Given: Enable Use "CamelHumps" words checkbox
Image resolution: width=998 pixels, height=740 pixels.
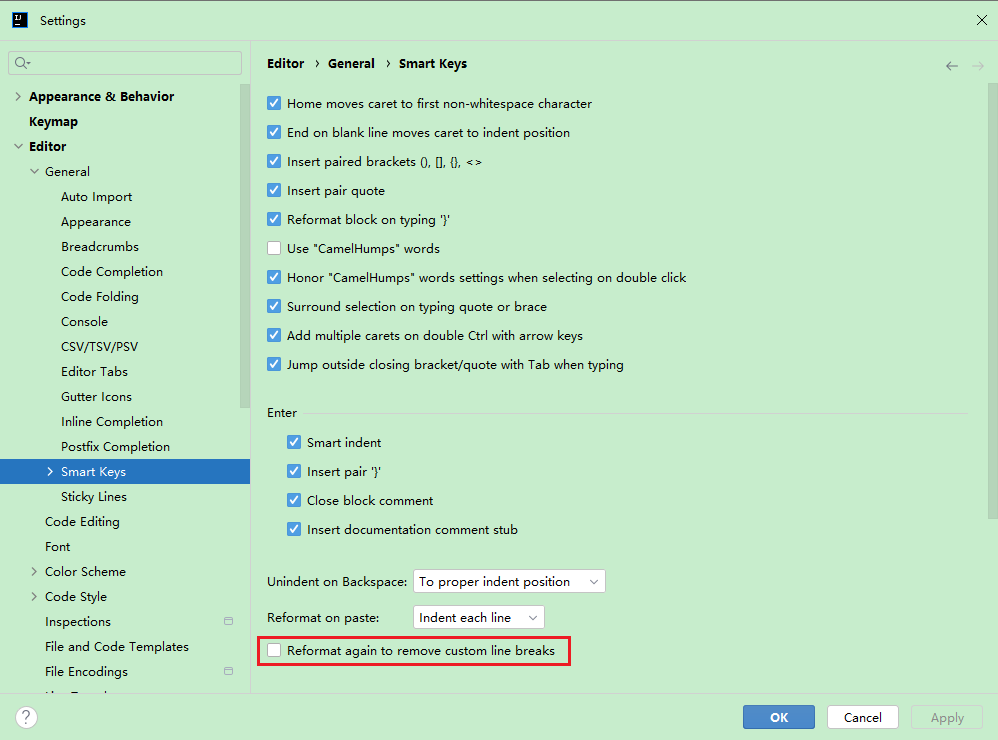Looking at the screenshot, I should click(x=274, y=249).
